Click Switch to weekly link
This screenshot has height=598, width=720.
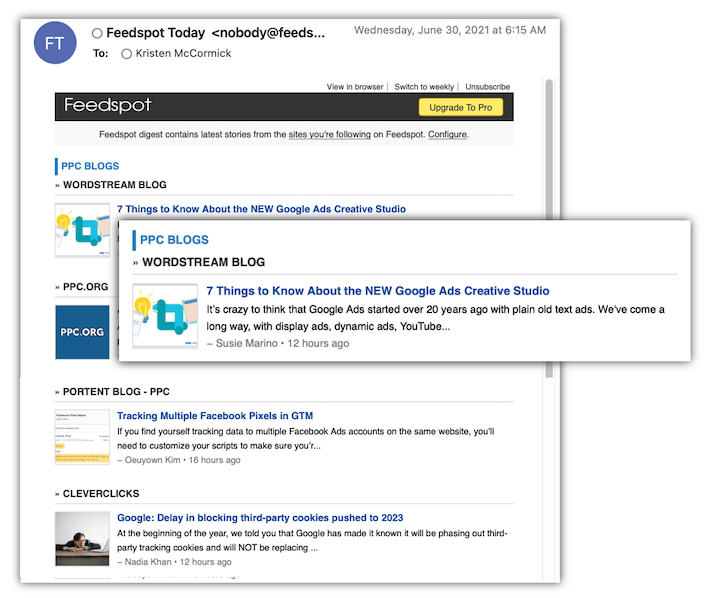coord(424,87)
